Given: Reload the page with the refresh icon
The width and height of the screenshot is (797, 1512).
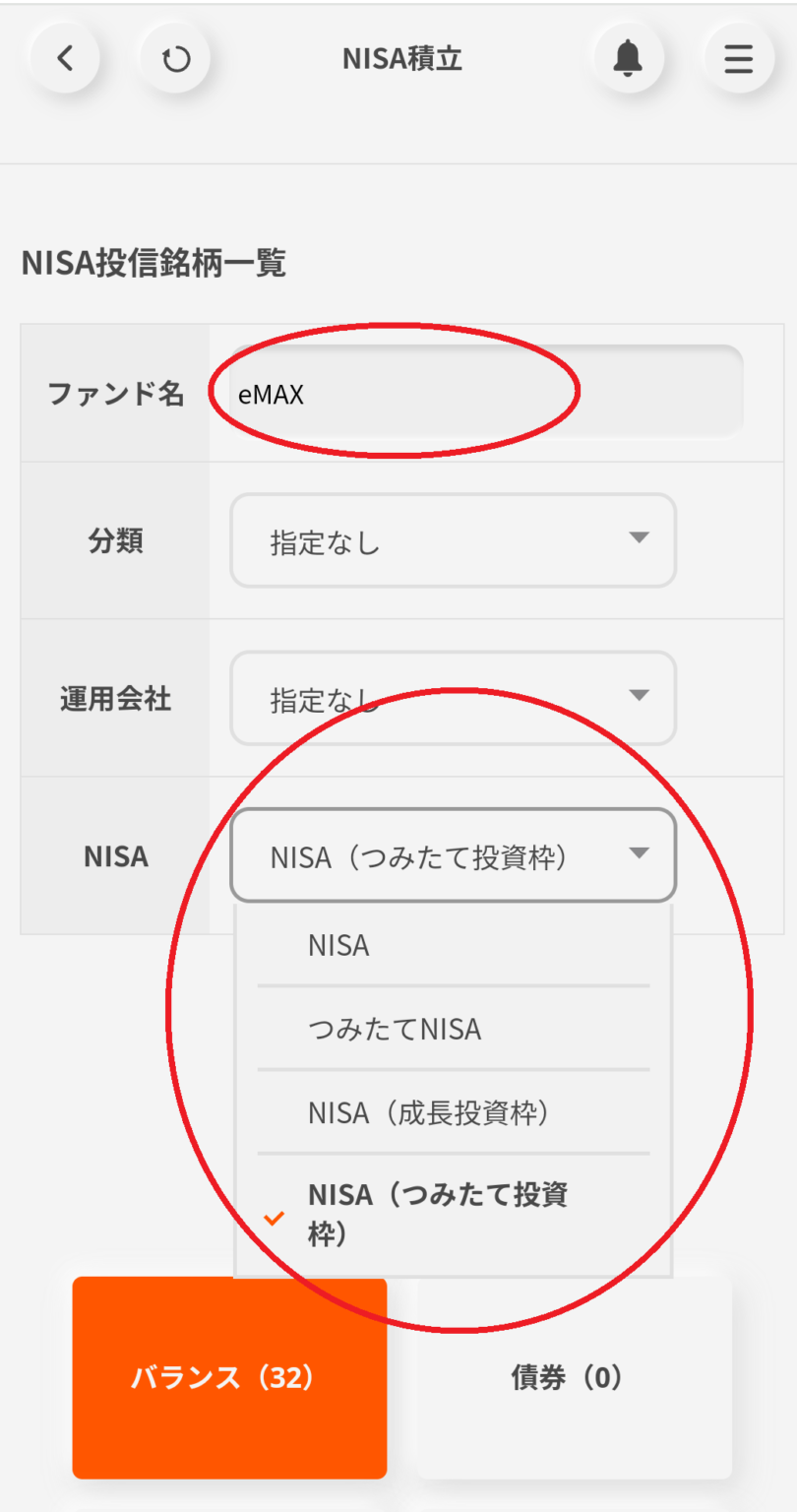Looking at the screenshot, I should point(175,58).
